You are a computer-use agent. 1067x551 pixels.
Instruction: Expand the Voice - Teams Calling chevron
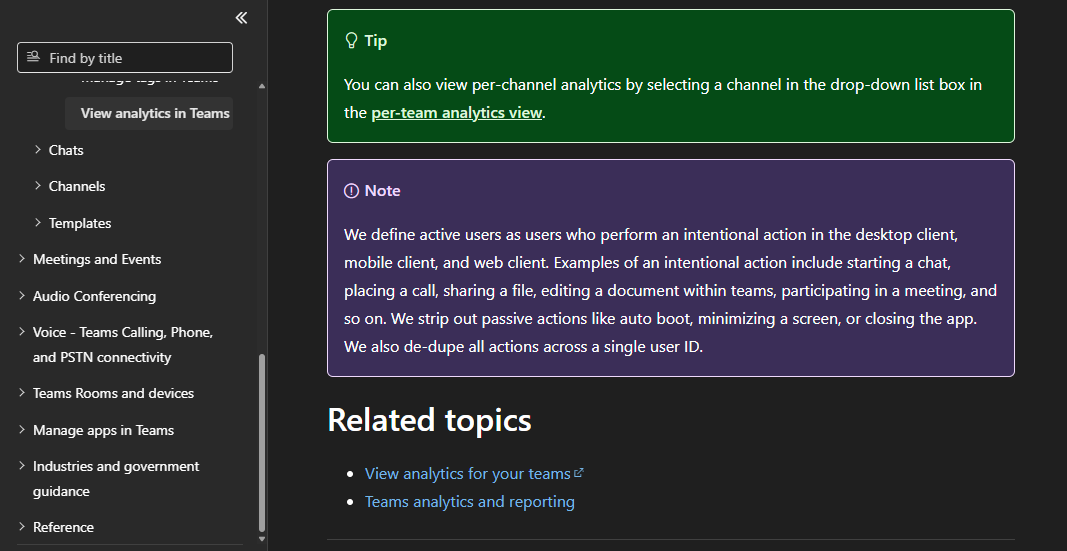(x=22, y=332)
